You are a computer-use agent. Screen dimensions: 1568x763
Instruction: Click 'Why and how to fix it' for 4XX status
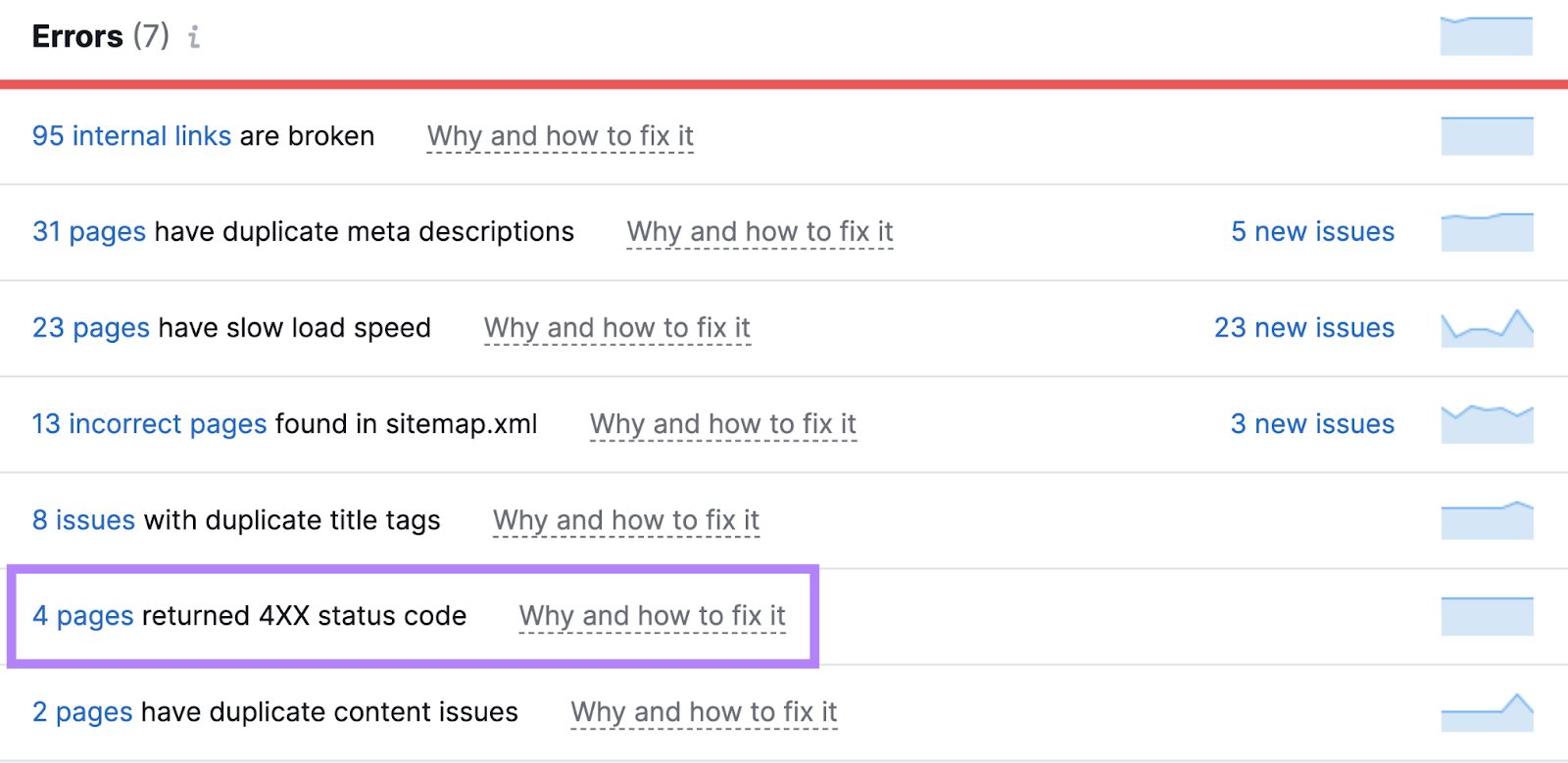coord(652,616)
